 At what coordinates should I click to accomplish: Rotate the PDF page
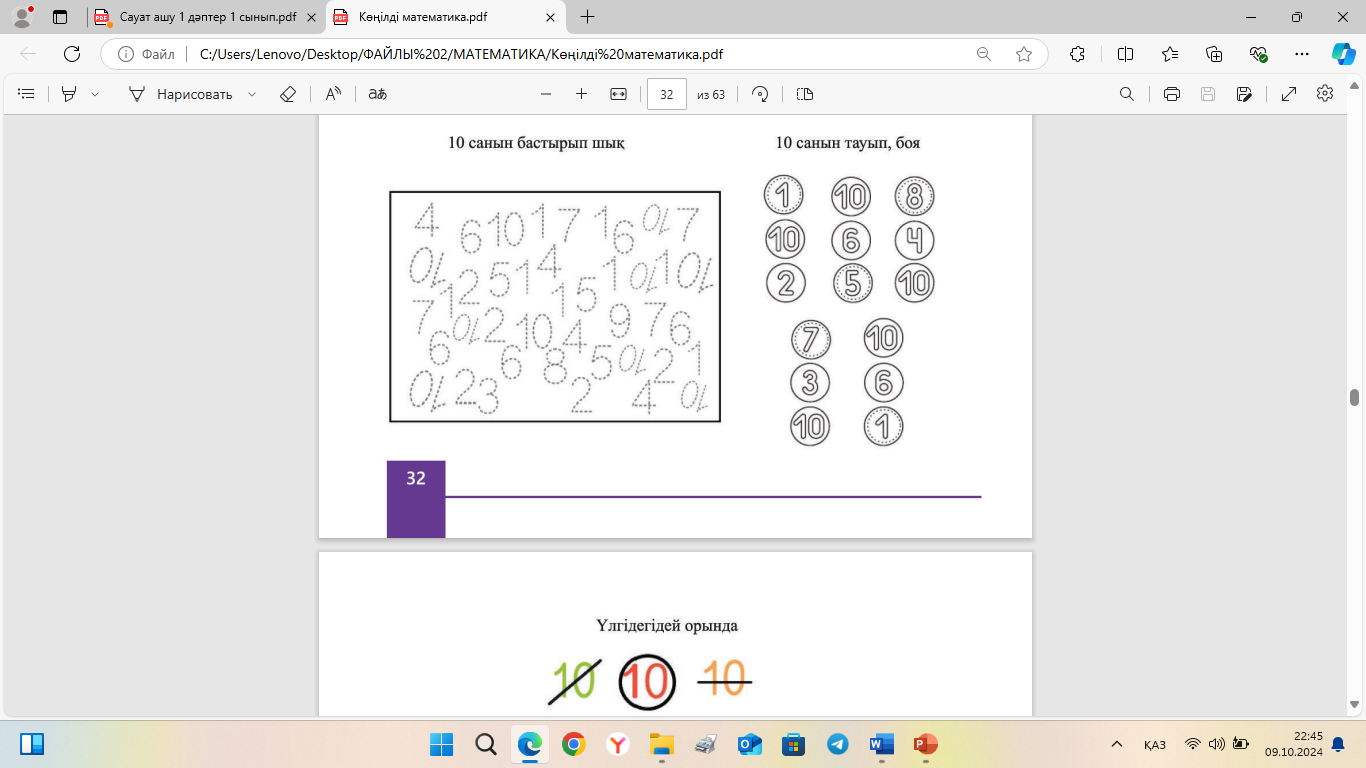click(x=760, y=94)
